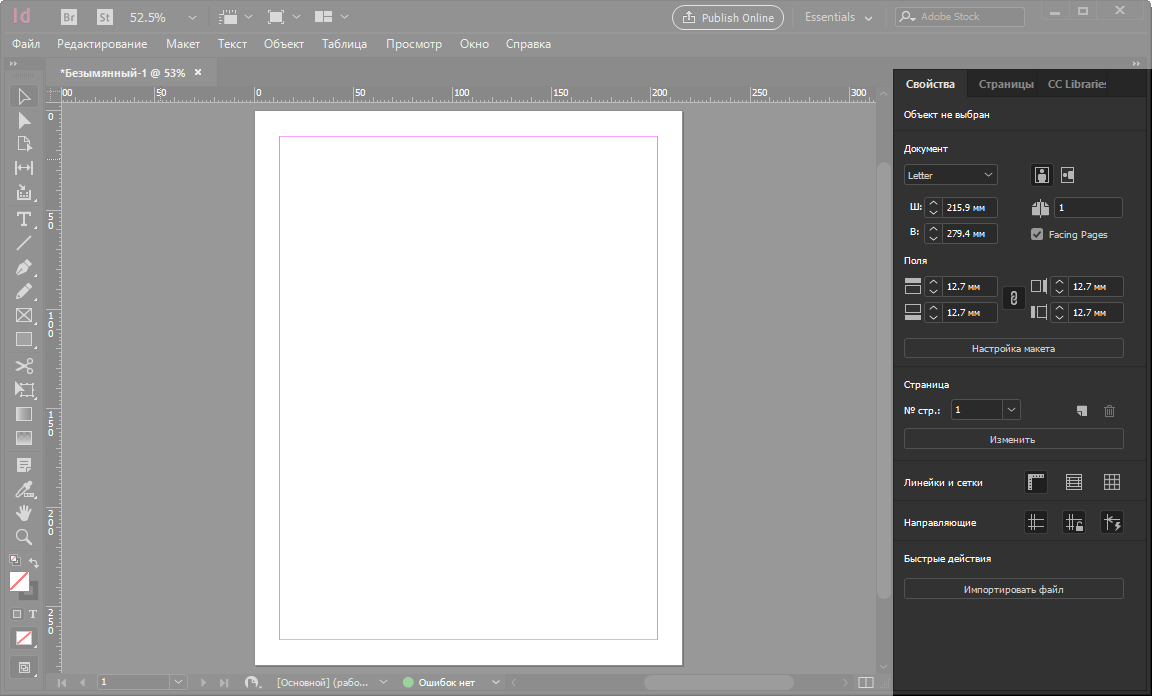
Task: Open status bar page number dropdown
Action: pyautogui.click(x=178, y=682)
